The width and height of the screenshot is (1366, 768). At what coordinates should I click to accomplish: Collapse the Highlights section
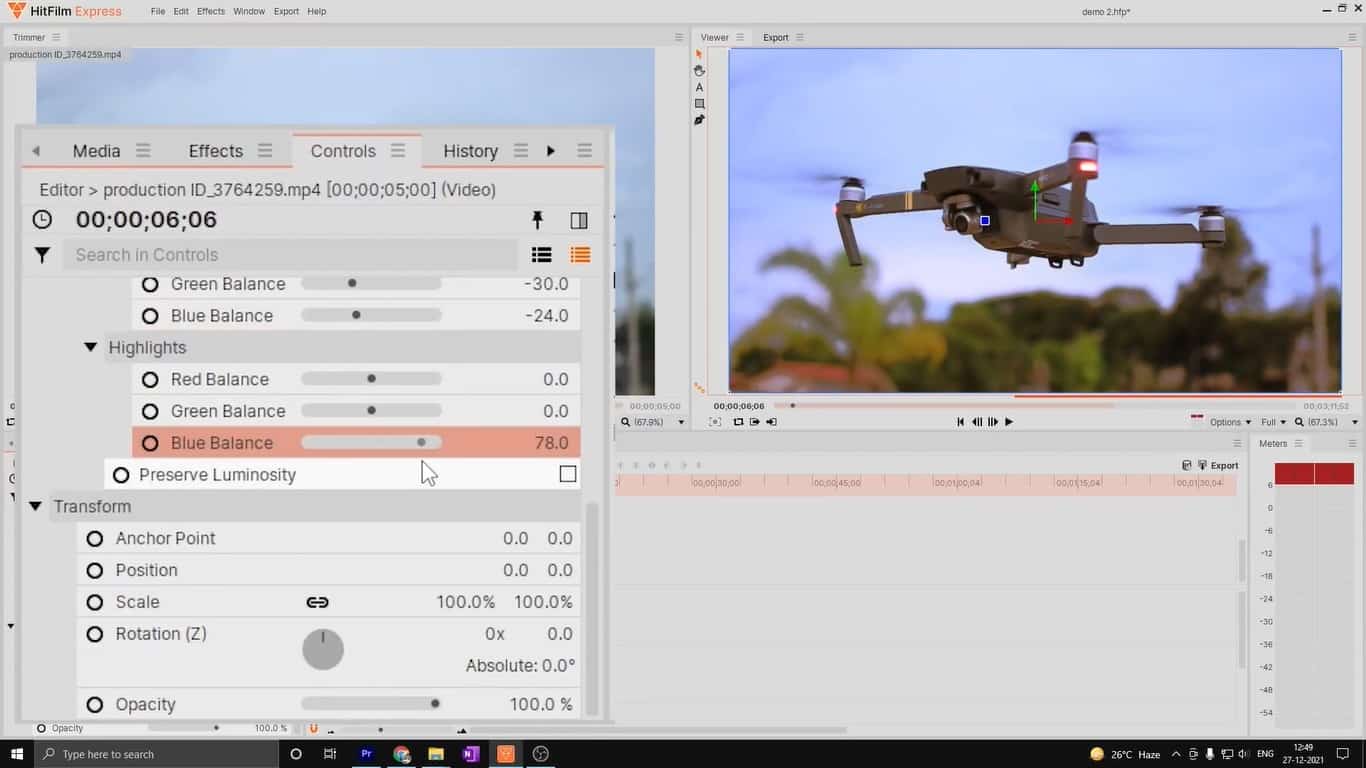(x=91, y=347)
